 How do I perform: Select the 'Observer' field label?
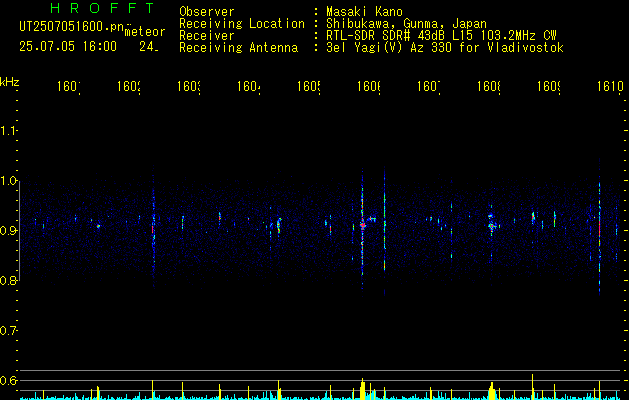tap(207, 11)
